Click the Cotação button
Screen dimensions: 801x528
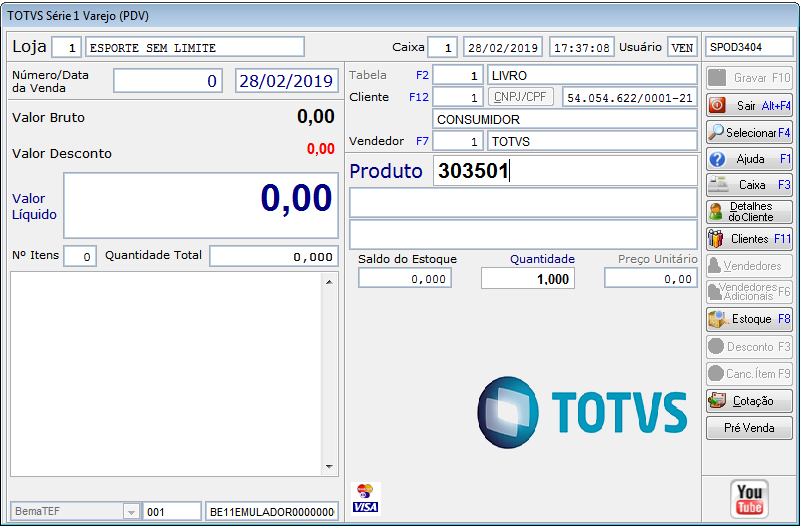[x=749, y=401]
